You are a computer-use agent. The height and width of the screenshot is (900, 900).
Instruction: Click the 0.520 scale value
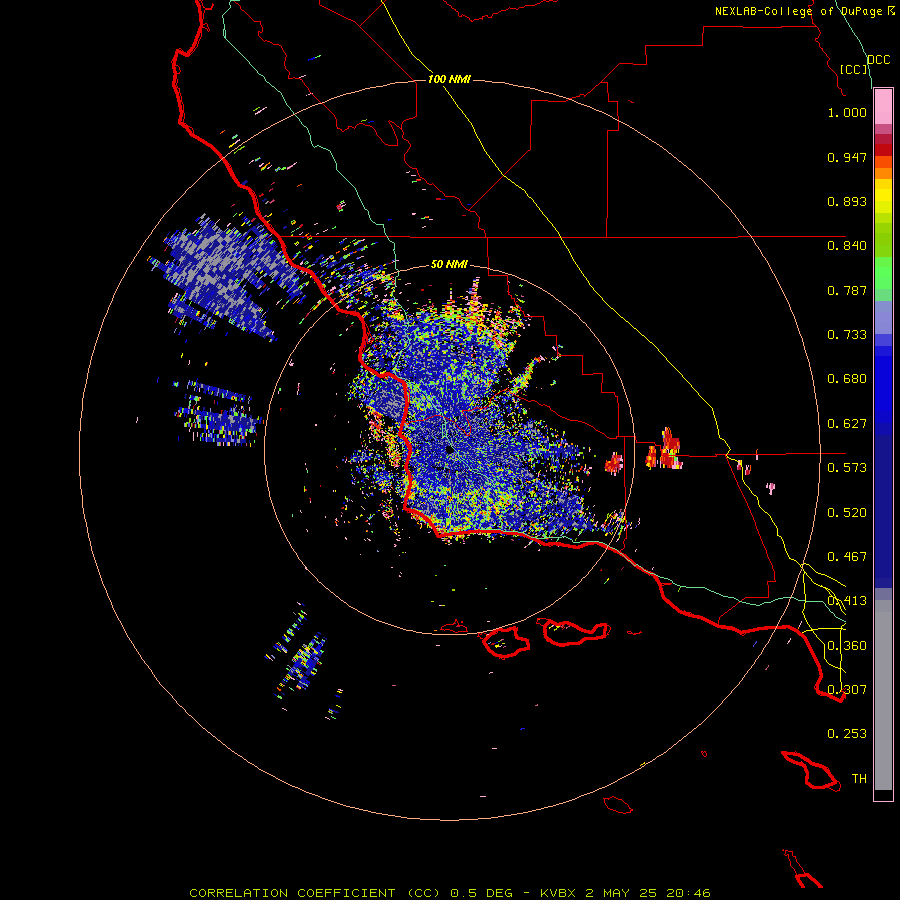[x=847, y=513]
